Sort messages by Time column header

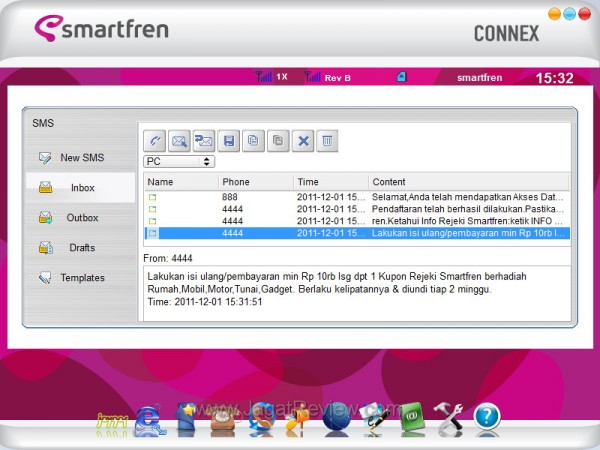(331, 182)
